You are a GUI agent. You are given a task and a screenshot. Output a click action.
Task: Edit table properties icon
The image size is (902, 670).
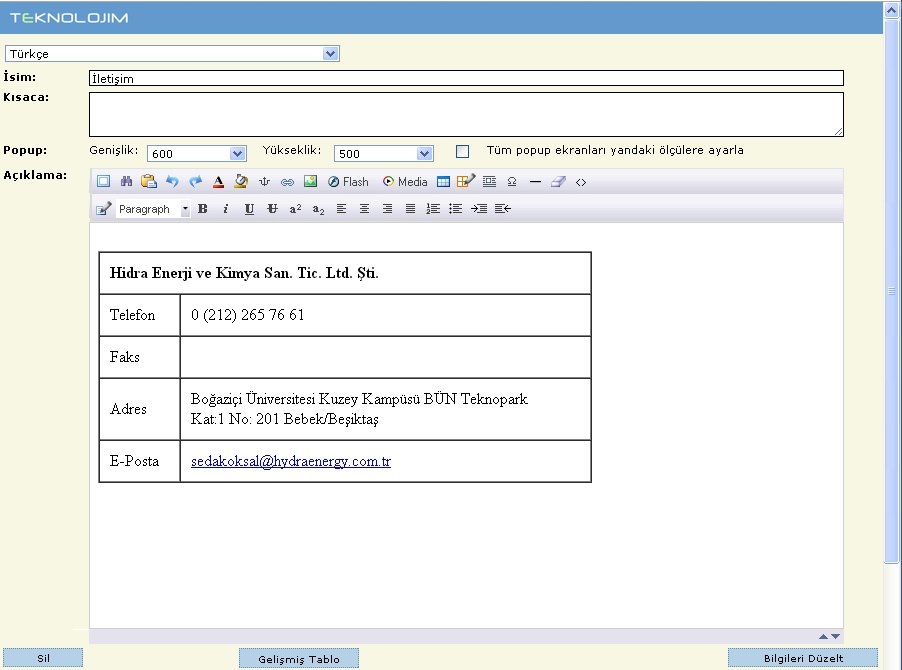click(465, 182)
